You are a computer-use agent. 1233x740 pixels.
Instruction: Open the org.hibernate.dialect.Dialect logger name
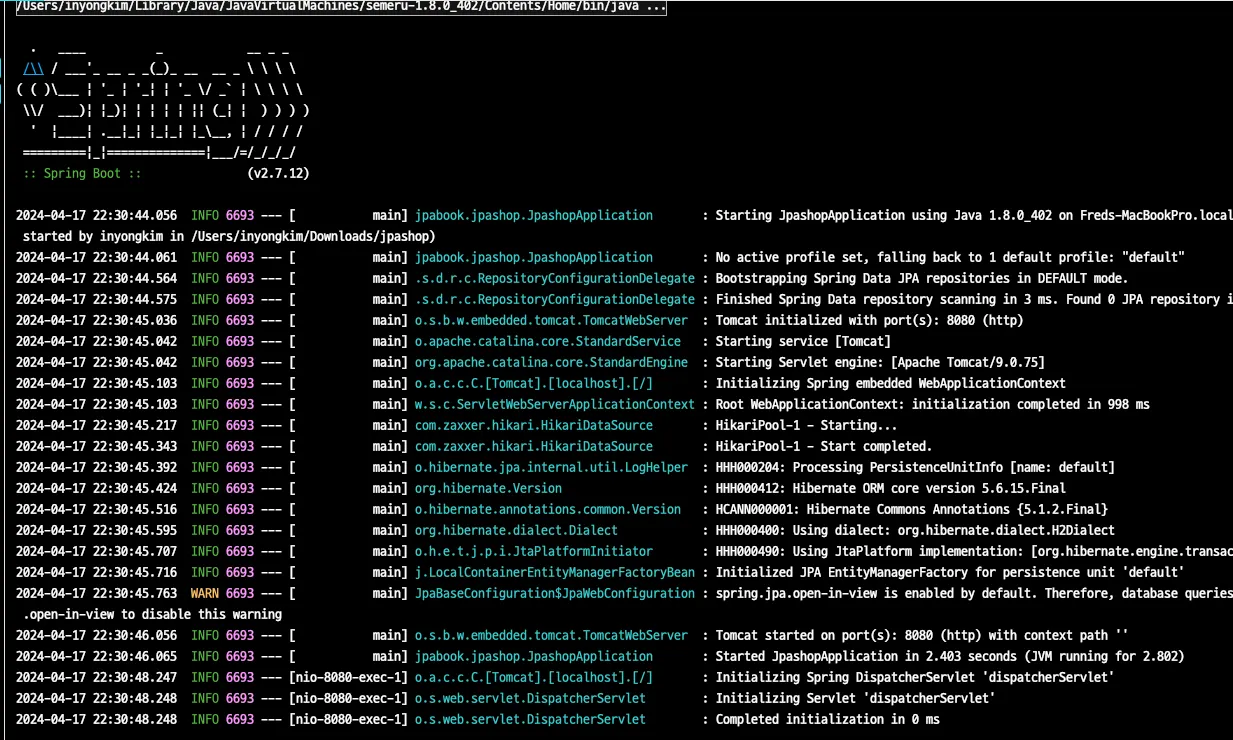(516, 530)
